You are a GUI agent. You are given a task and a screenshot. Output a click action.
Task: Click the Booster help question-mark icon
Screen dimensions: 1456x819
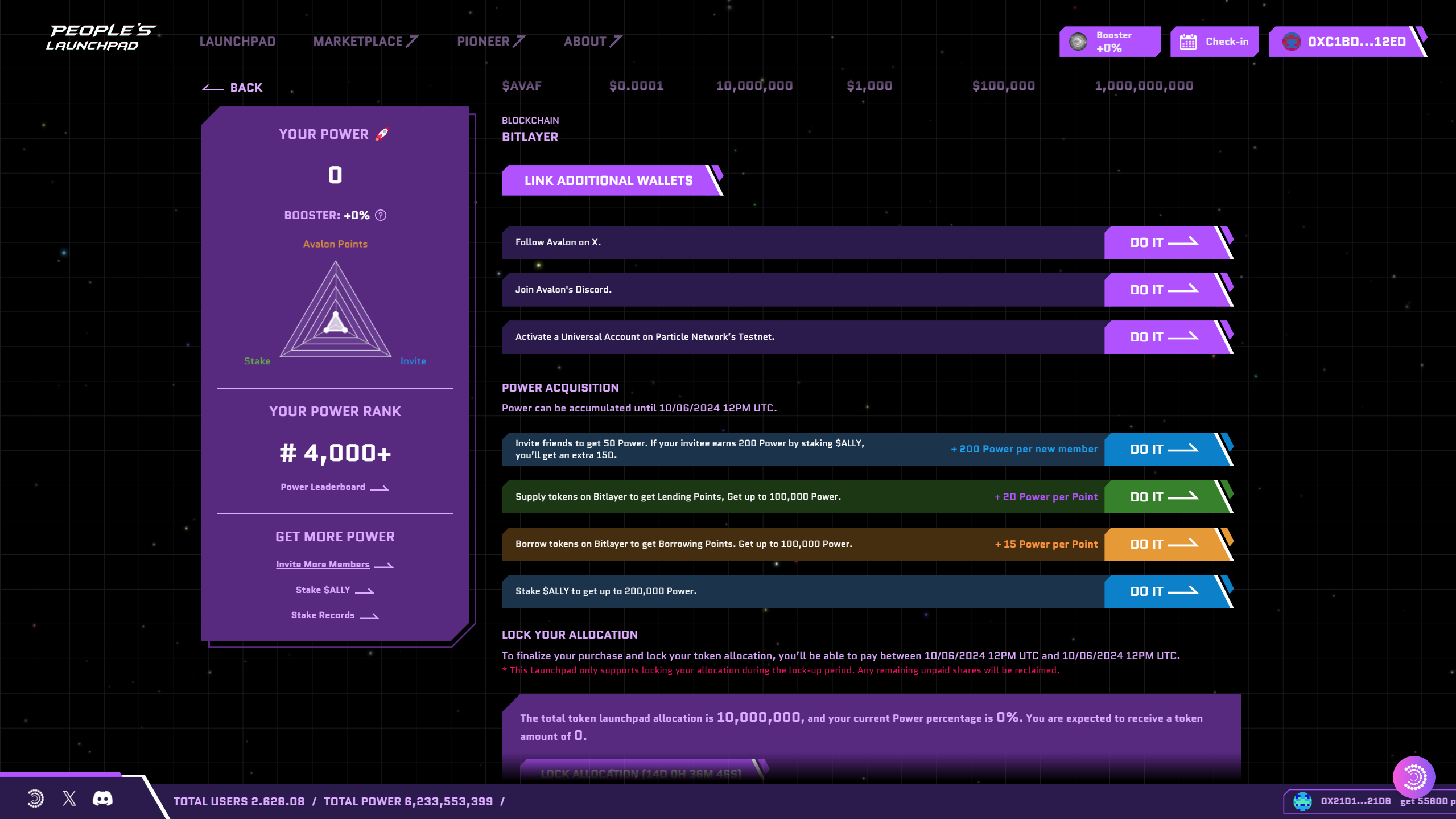pos(381,215)
